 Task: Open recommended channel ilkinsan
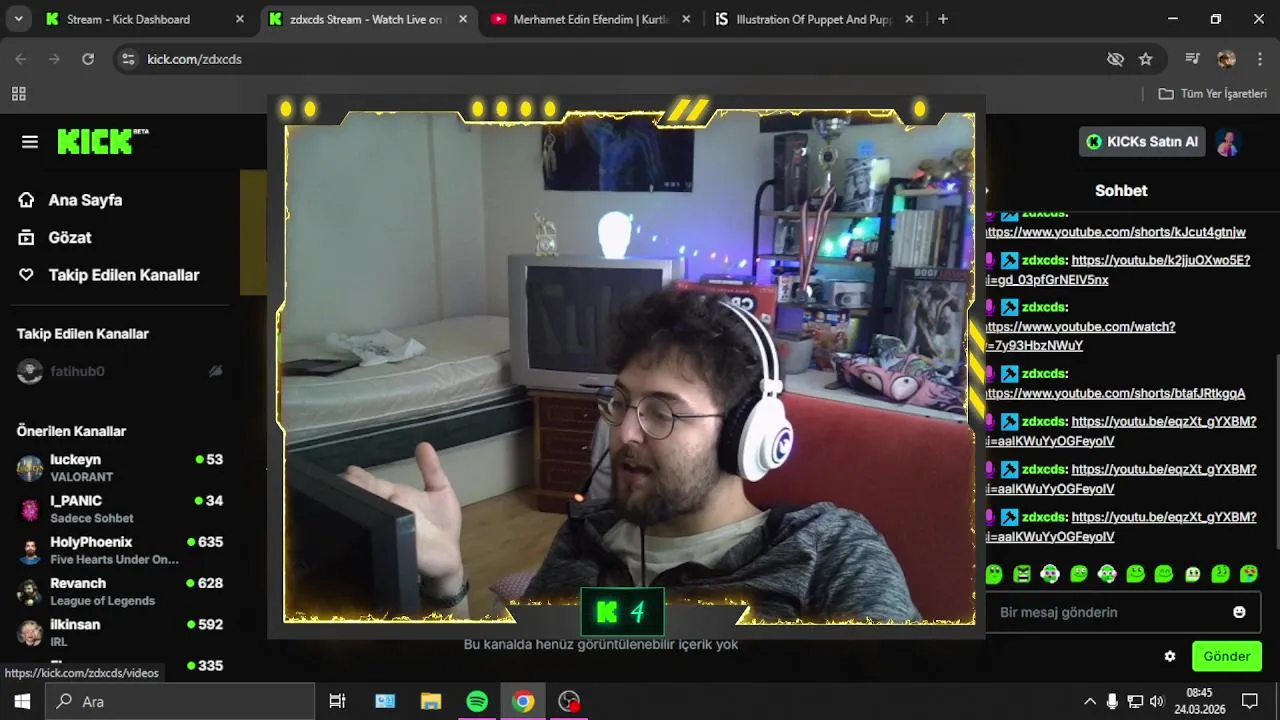point(120,632)
